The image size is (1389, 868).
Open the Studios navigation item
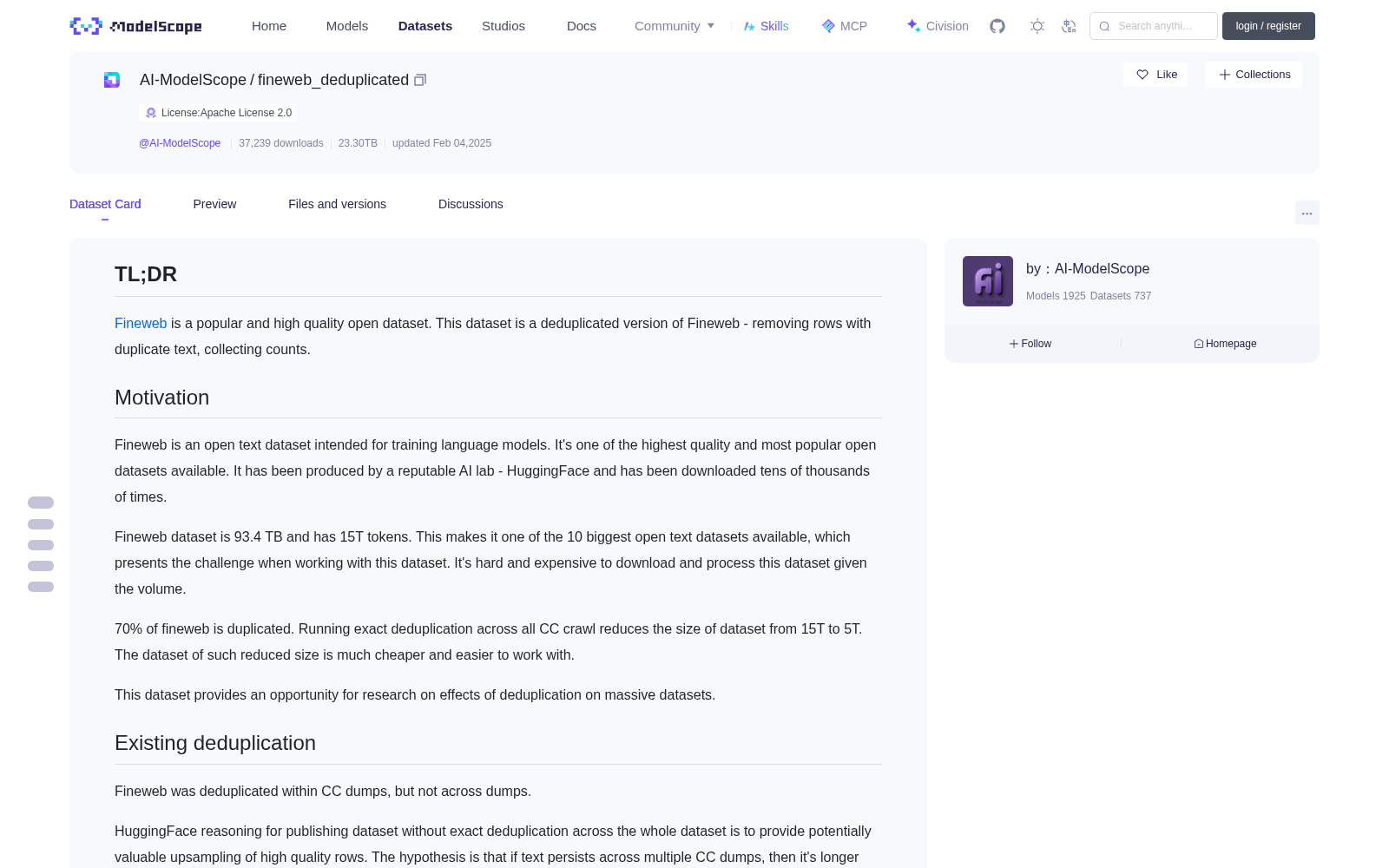point(504,26)
